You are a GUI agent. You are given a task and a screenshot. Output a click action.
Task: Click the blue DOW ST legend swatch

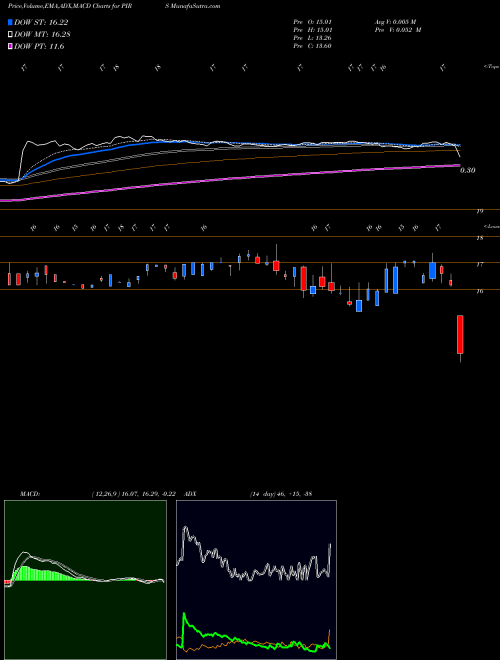(x=10, y=22)
